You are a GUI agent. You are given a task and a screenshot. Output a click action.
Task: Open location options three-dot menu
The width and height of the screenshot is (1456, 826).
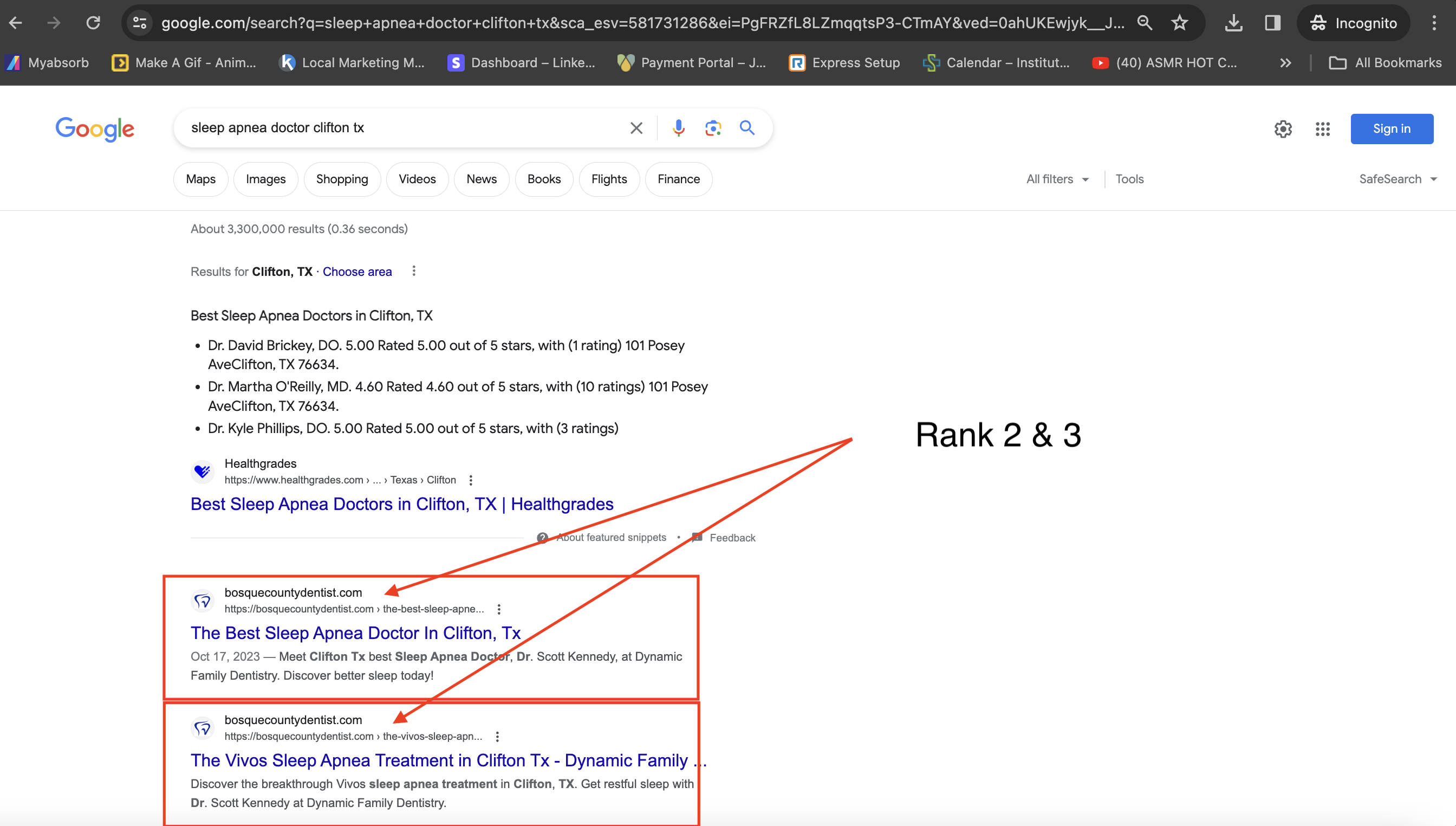pos(414,271)
